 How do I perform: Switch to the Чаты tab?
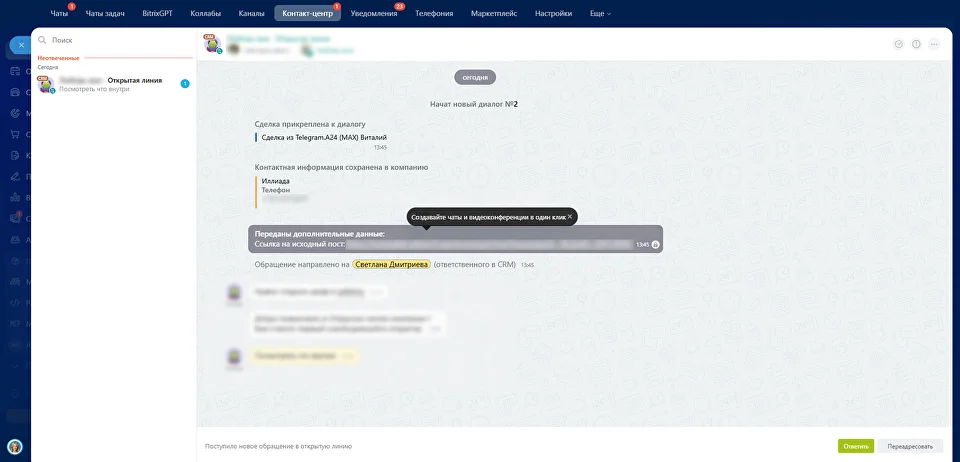59,13
